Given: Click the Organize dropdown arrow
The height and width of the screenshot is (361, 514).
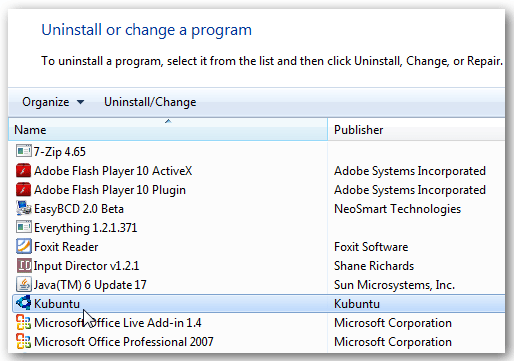Looking at the screenshot, I should pos(80,102).
